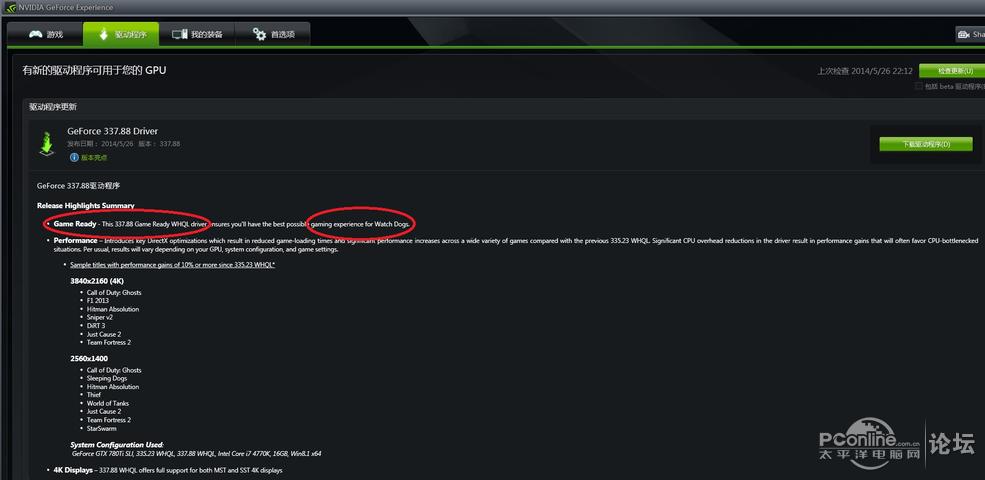Enable the beta driver checkbox

tap(918, 86)
